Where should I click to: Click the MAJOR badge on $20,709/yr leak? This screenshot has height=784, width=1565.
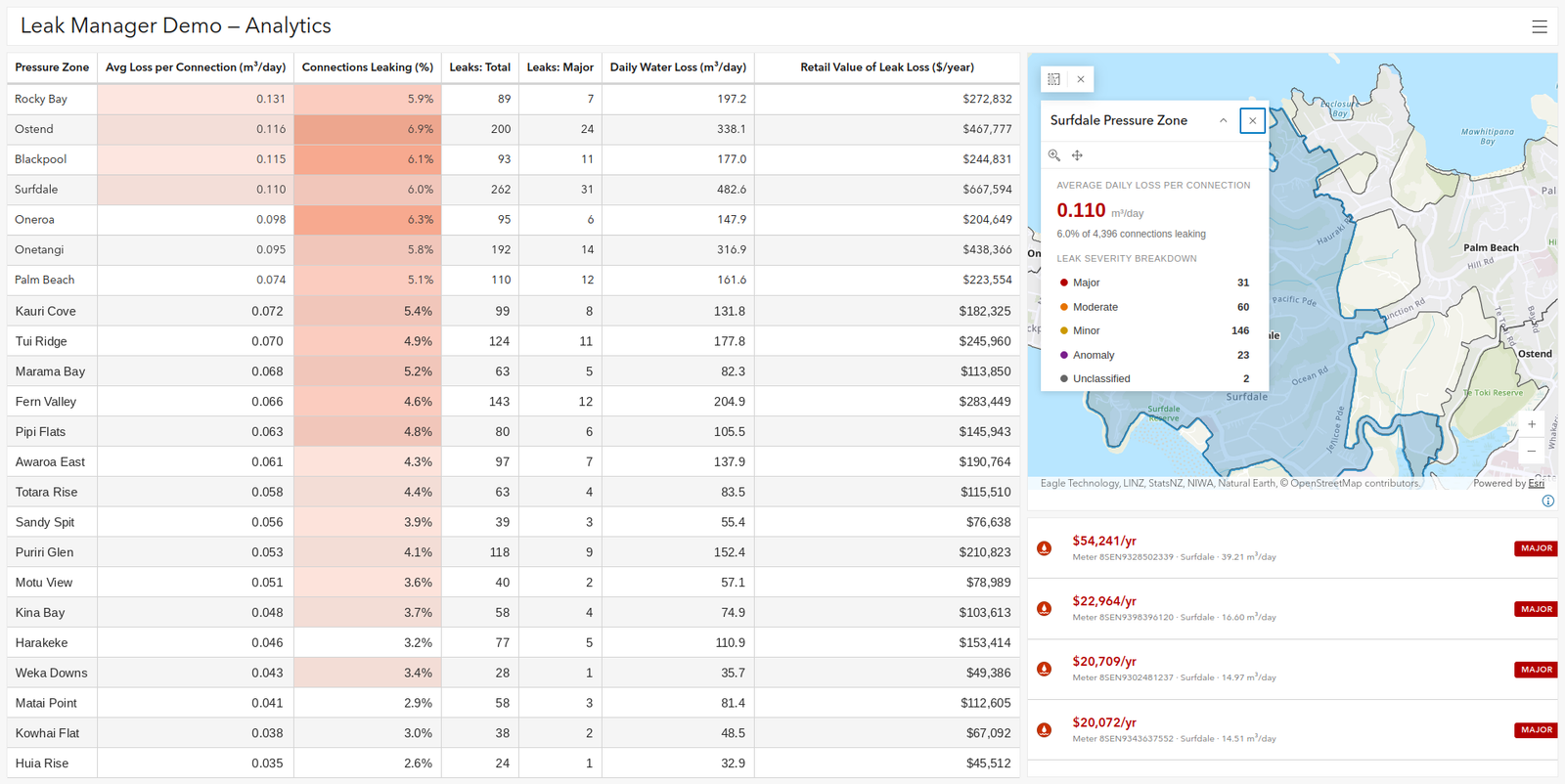[1536, 670]
